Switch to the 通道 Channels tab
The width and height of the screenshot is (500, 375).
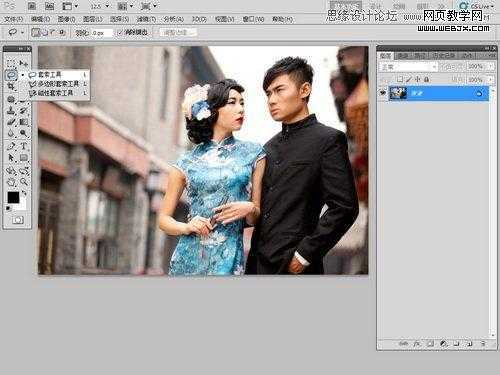pyautogui.click(x=402, y=56)
